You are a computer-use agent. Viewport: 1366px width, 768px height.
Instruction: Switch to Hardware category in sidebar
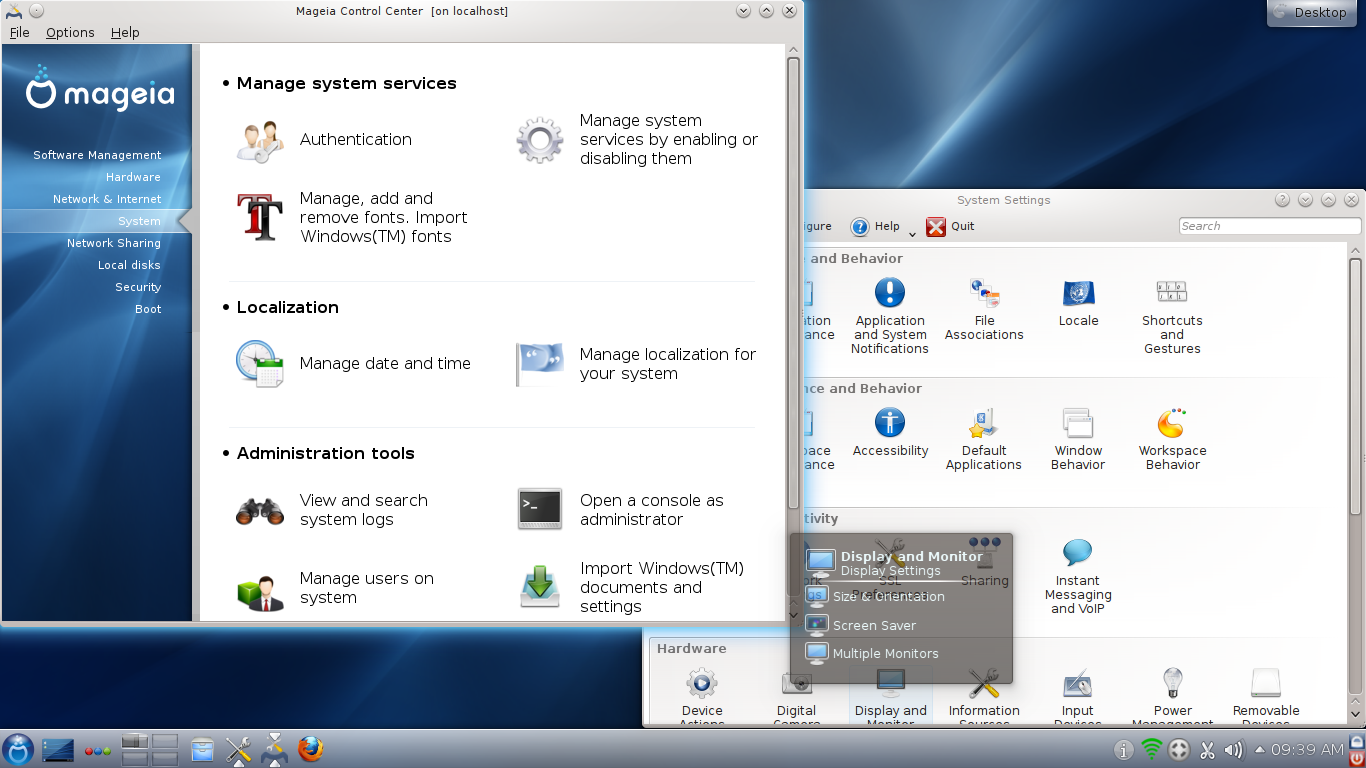point(133,177)
